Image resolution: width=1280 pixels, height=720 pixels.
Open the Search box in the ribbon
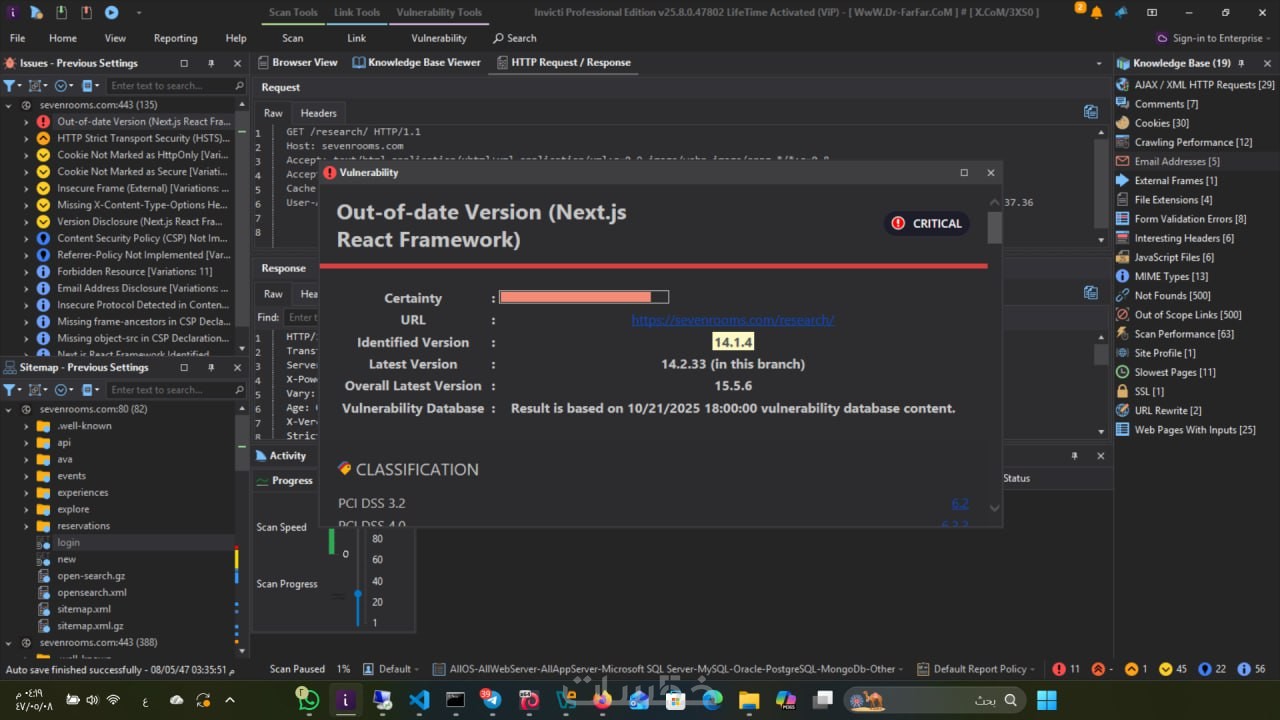[515, 38]
